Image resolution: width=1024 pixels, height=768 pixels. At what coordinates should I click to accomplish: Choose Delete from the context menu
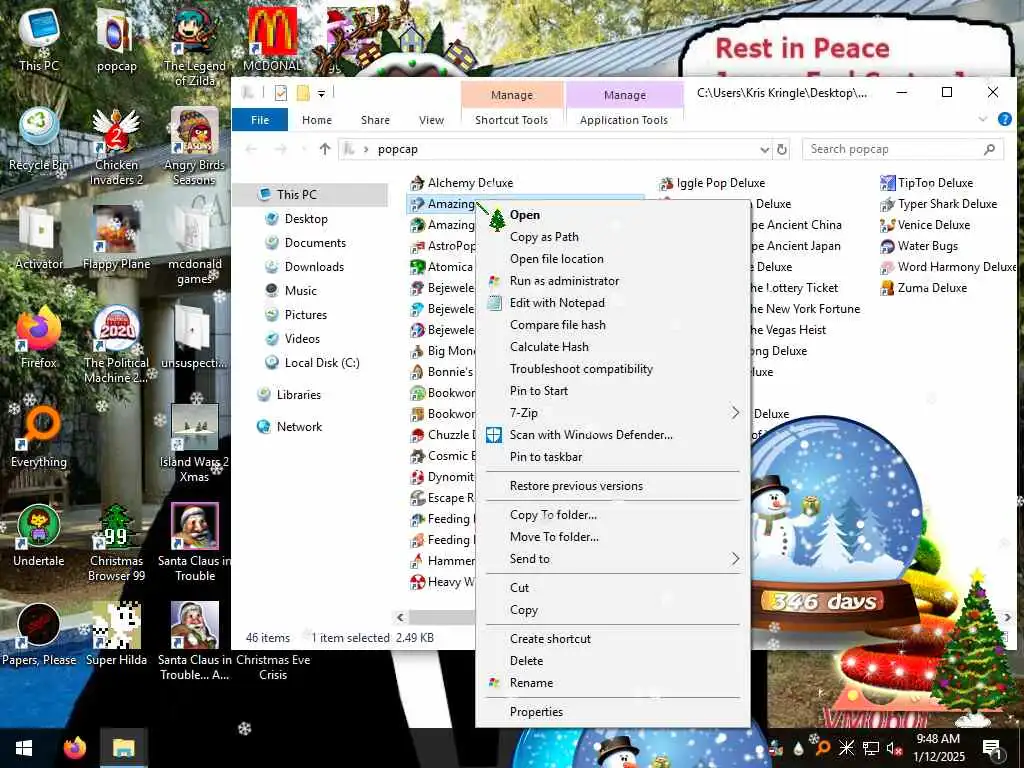(x=613, y=661)
